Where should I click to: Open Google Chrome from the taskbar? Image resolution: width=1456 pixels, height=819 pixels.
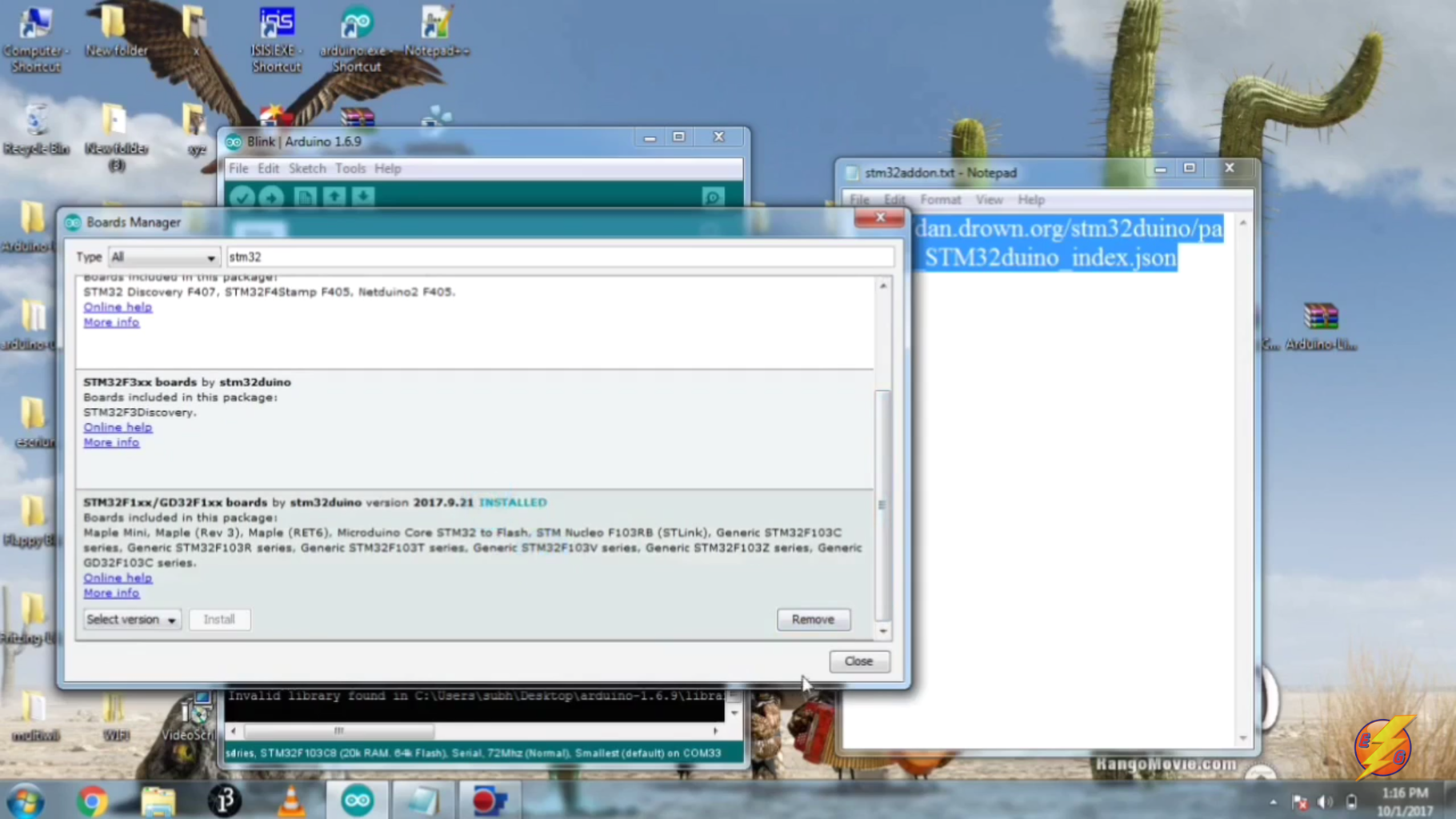(x=92, y=799)
